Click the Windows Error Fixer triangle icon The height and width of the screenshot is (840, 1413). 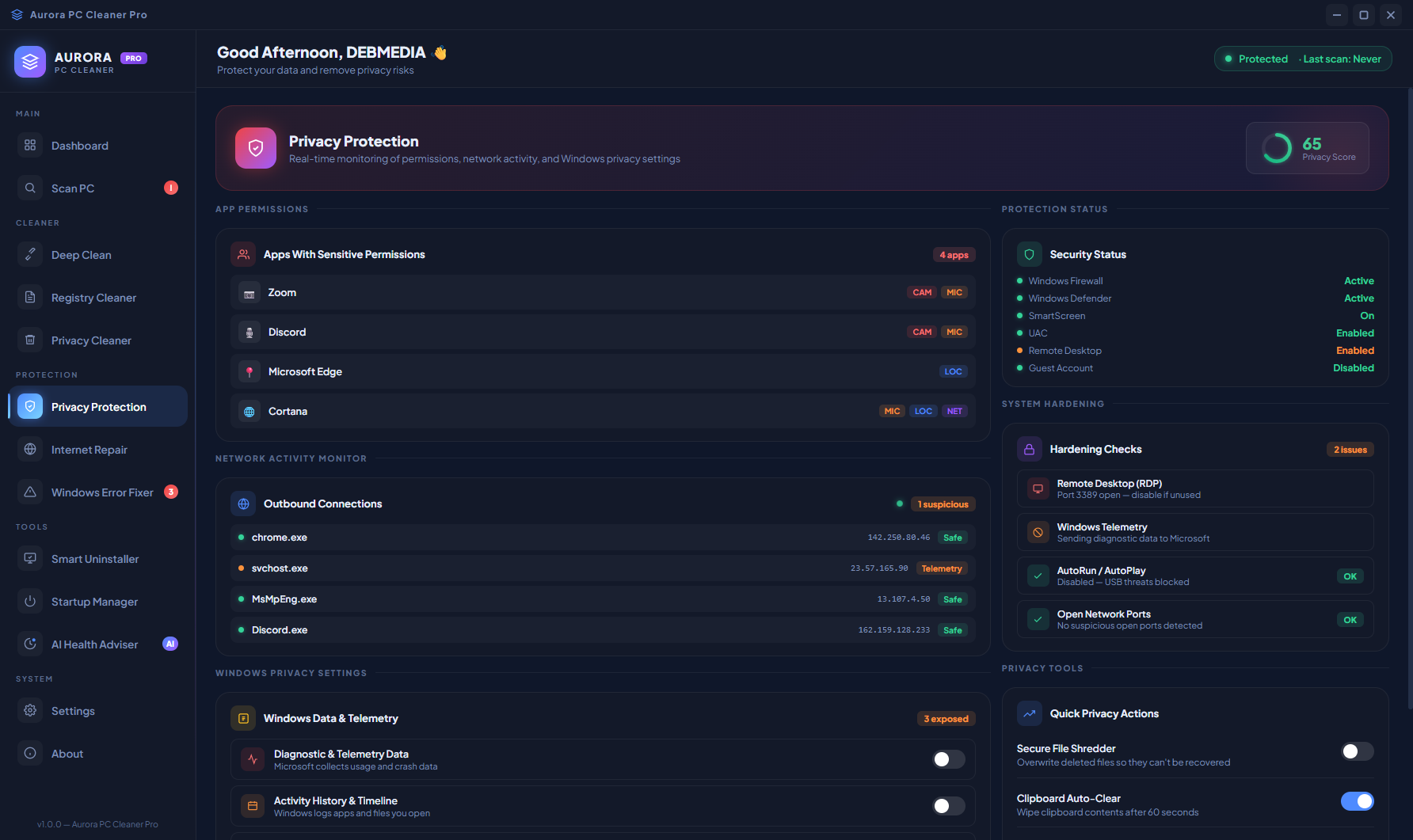point(30,492)
